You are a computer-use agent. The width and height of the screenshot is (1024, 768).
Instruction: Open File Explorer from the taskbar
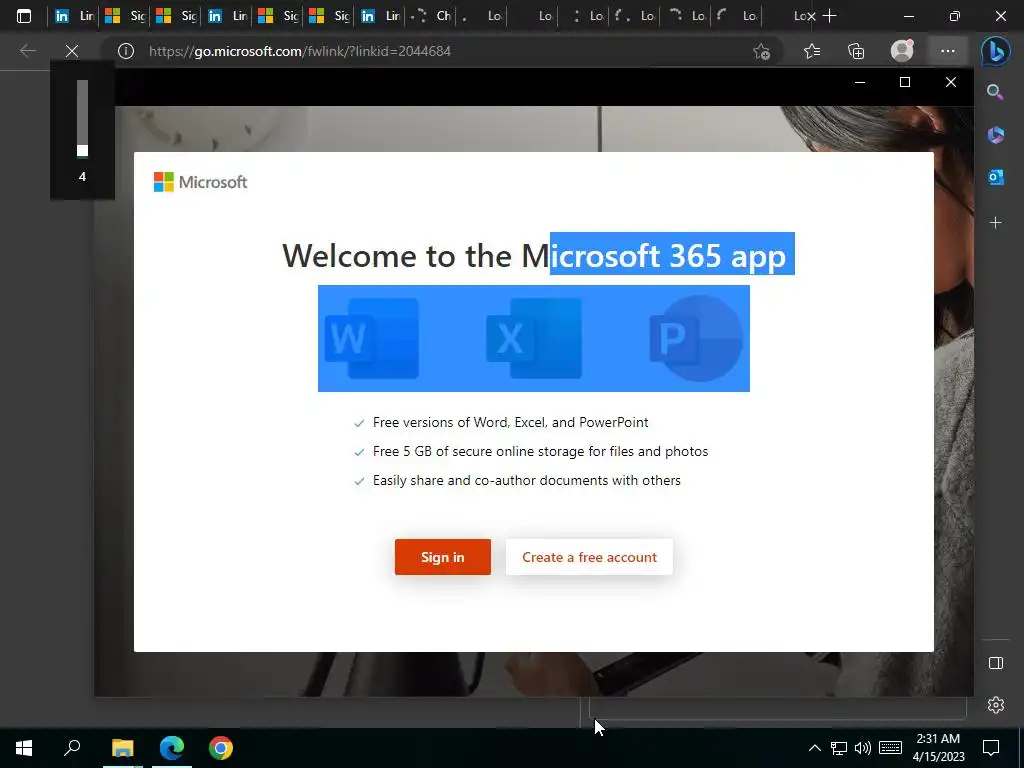click(x=123, y=748)
